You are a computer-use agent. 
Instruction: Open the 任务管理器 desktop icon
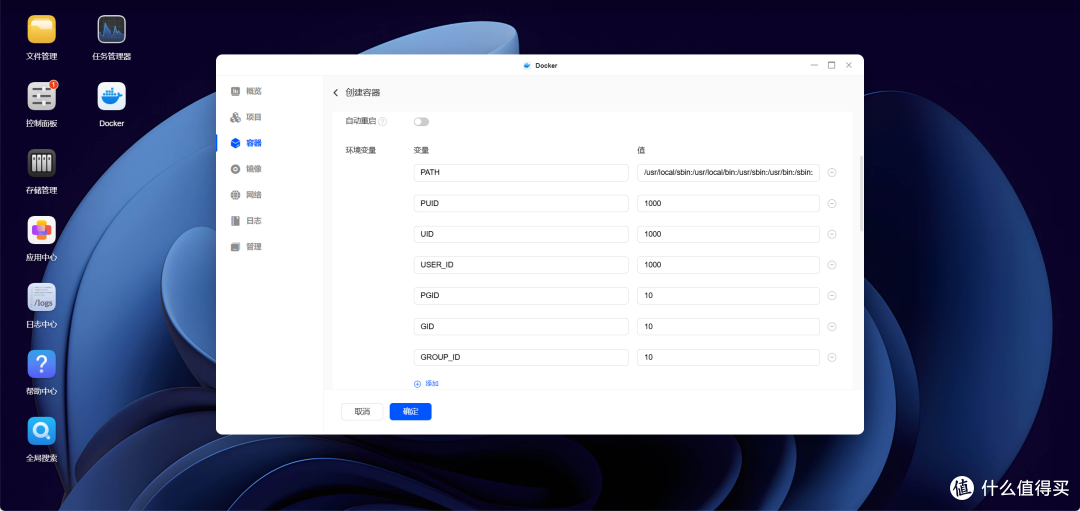112,30
